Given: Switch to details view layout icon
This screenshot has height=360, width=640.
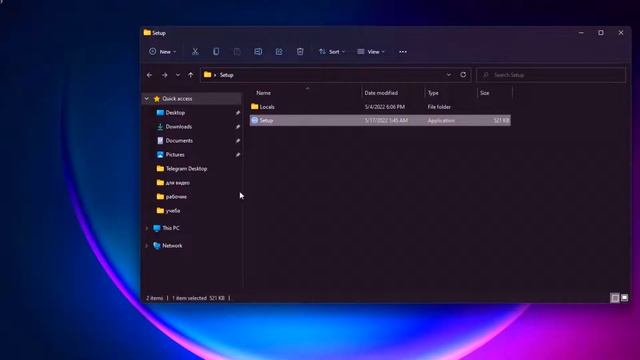Looking at the screenshot, I should pyautogui.click(x=615, y=298).
